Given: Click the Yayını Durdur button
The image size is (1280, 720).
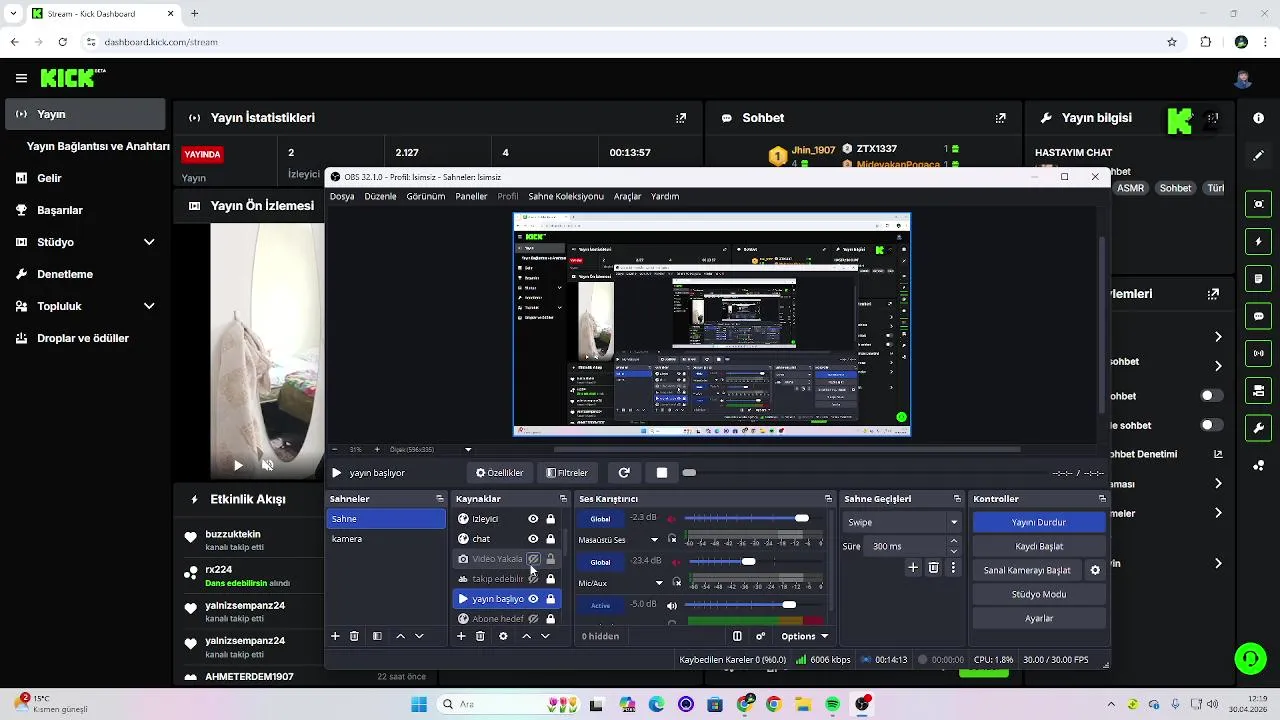Looking at the screenshot, I should click(1038, 522).
